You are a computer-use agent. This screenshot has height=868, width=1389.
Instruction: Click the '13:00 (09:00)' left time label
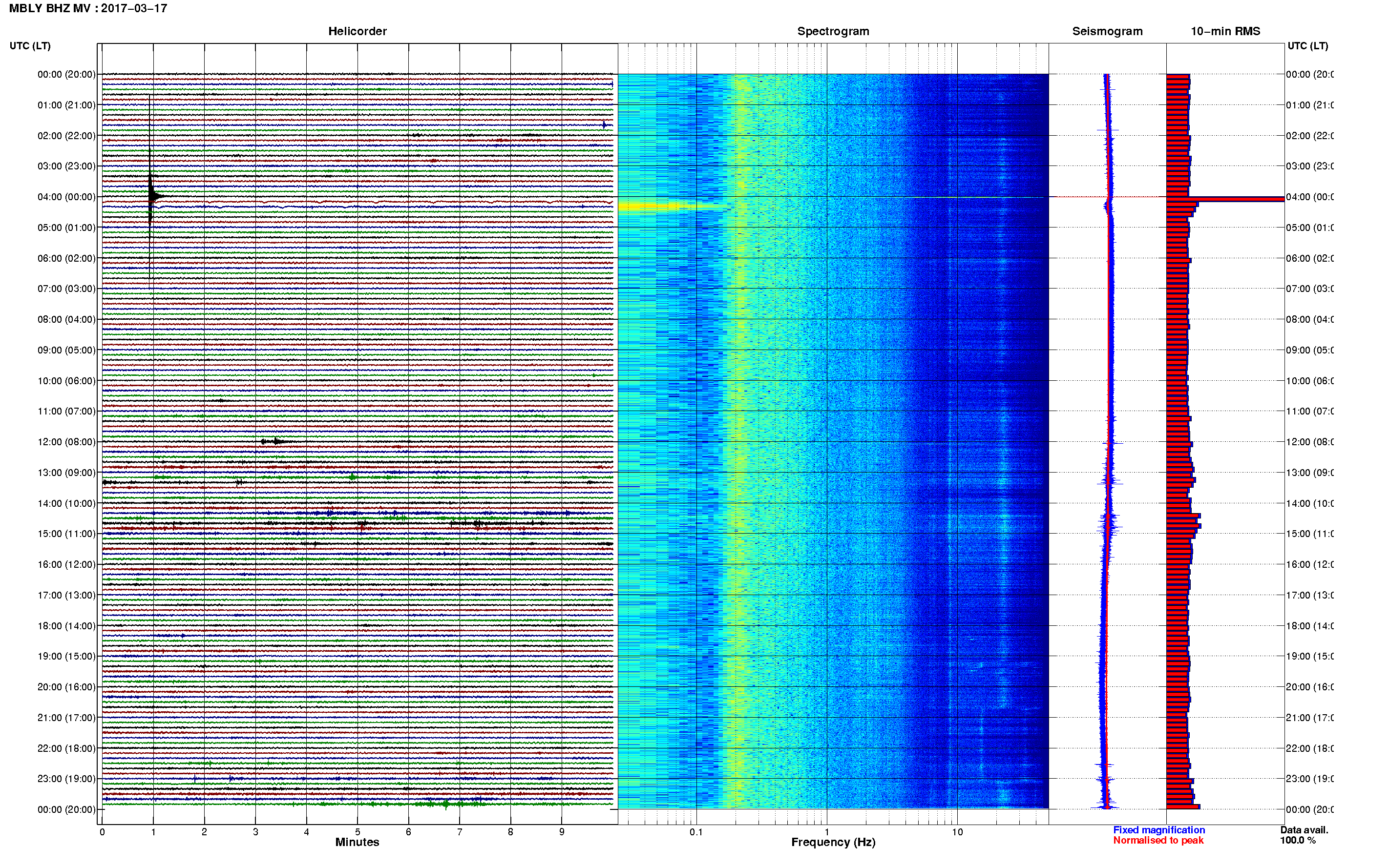66,473
